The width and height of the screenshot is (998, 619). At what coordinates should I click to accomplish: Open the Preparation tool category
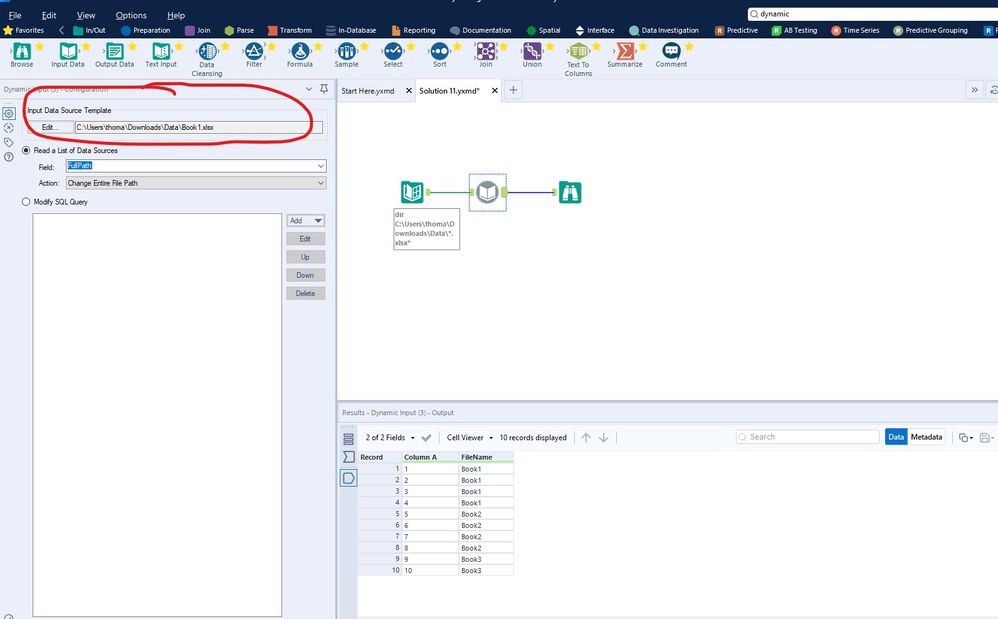coord(146,30)
